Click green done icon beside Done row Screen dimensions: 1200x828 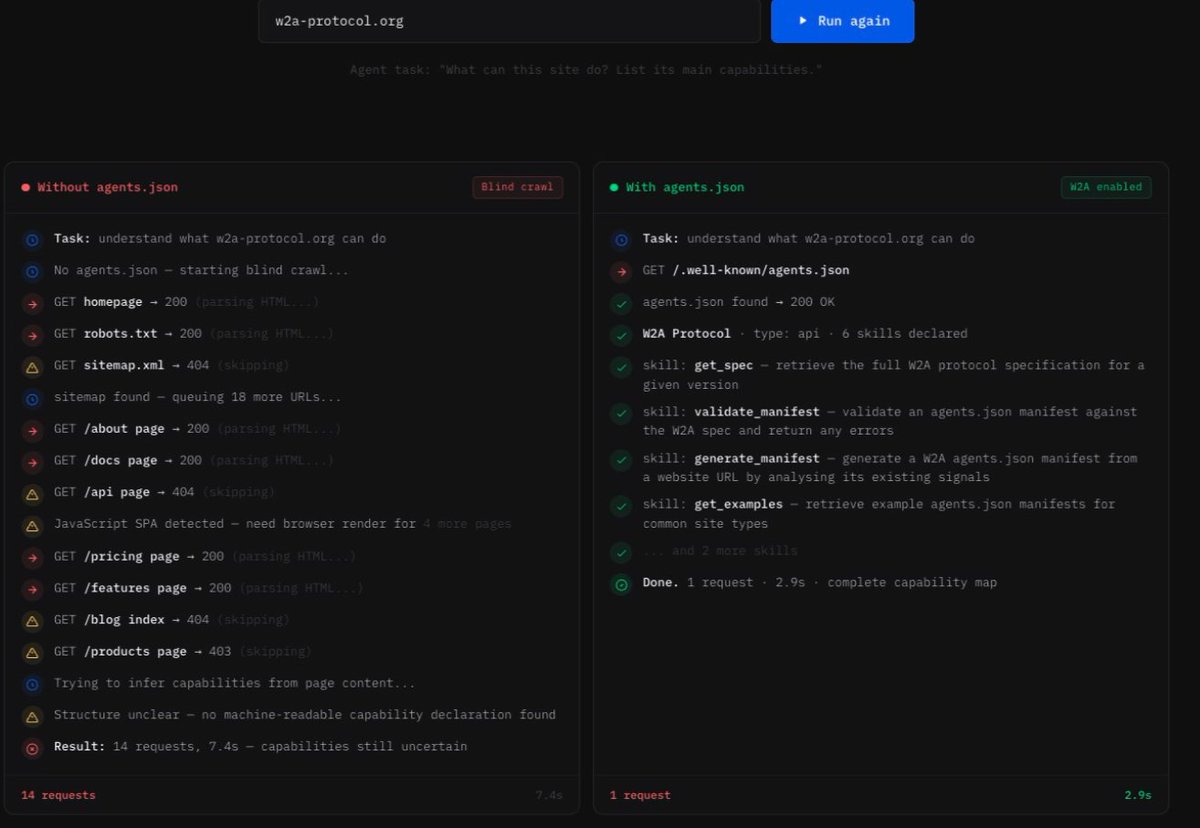621,584
